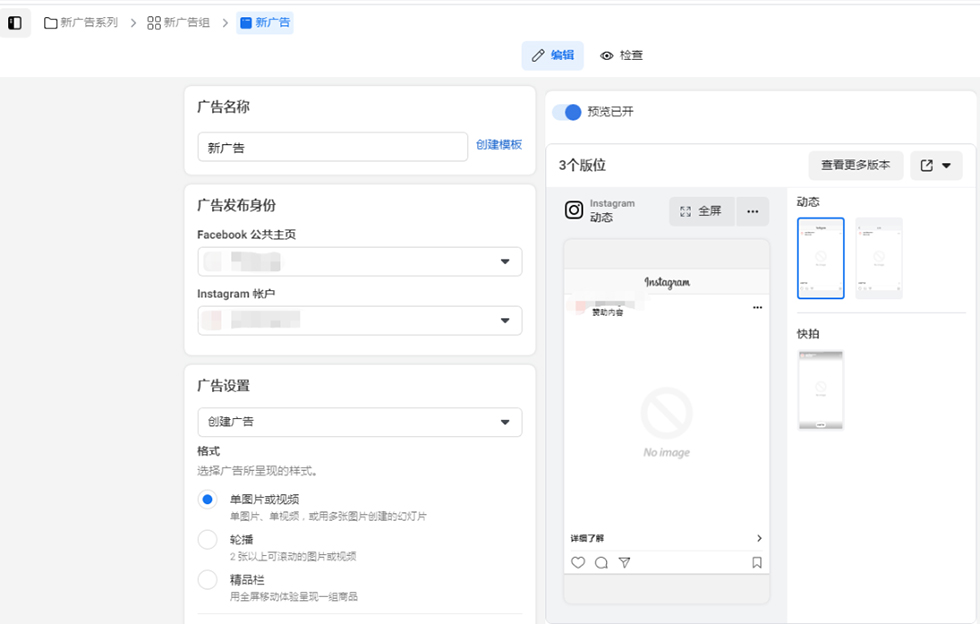Open the 创建广告 ad setup dropdown
980x624 pixels.
pos(360,422)
